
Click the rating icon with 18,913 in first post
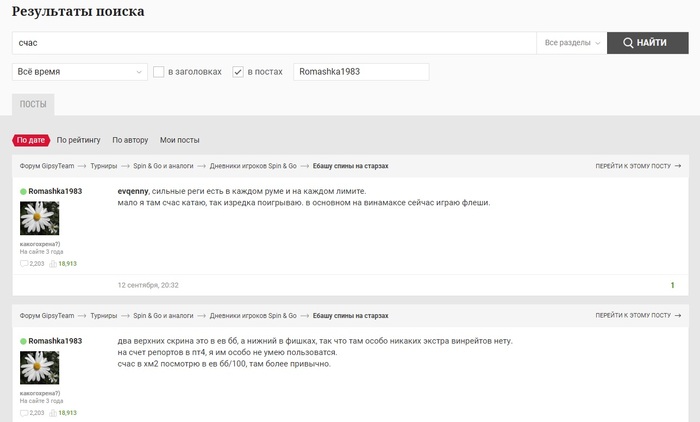coord(53,264)
